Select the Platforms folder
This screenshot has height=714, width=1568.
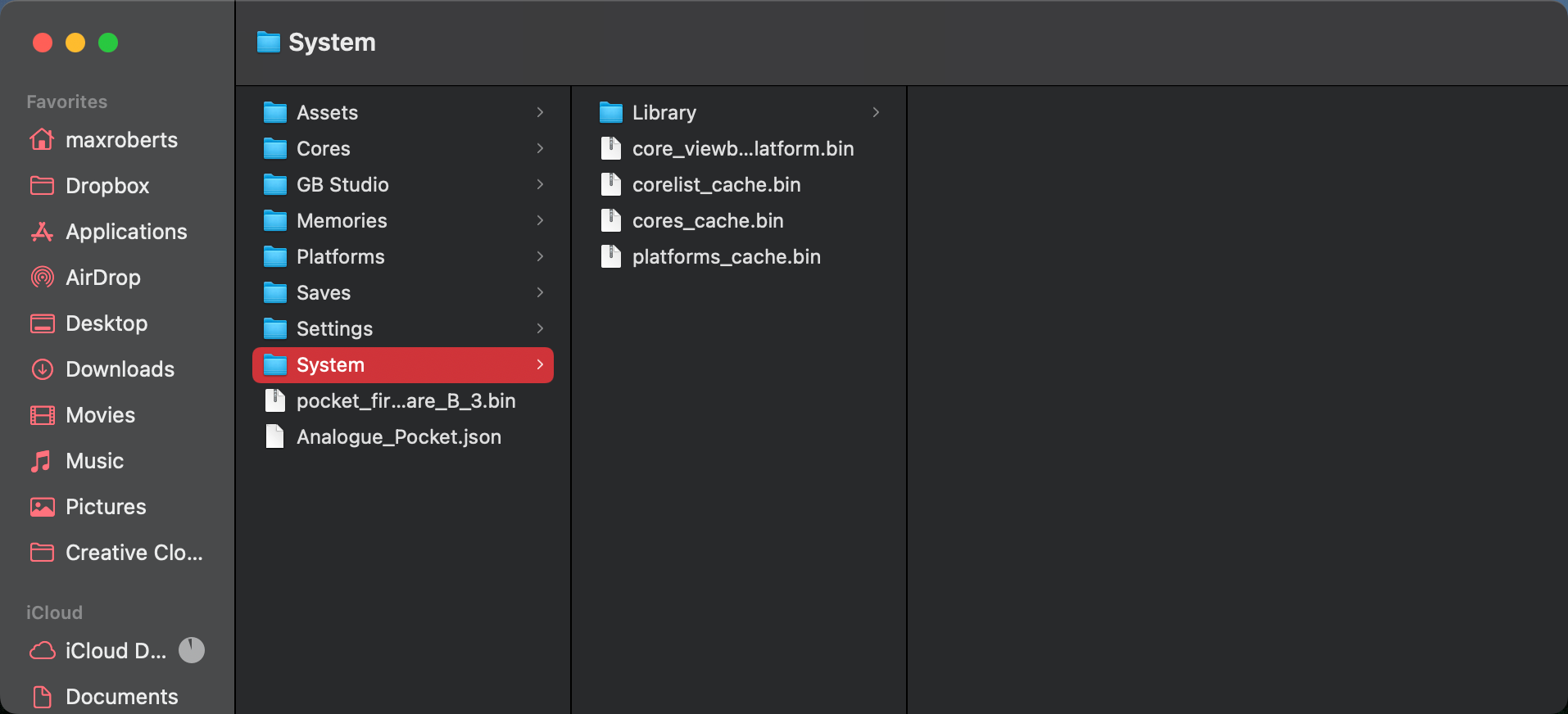(x=340, y=256)
